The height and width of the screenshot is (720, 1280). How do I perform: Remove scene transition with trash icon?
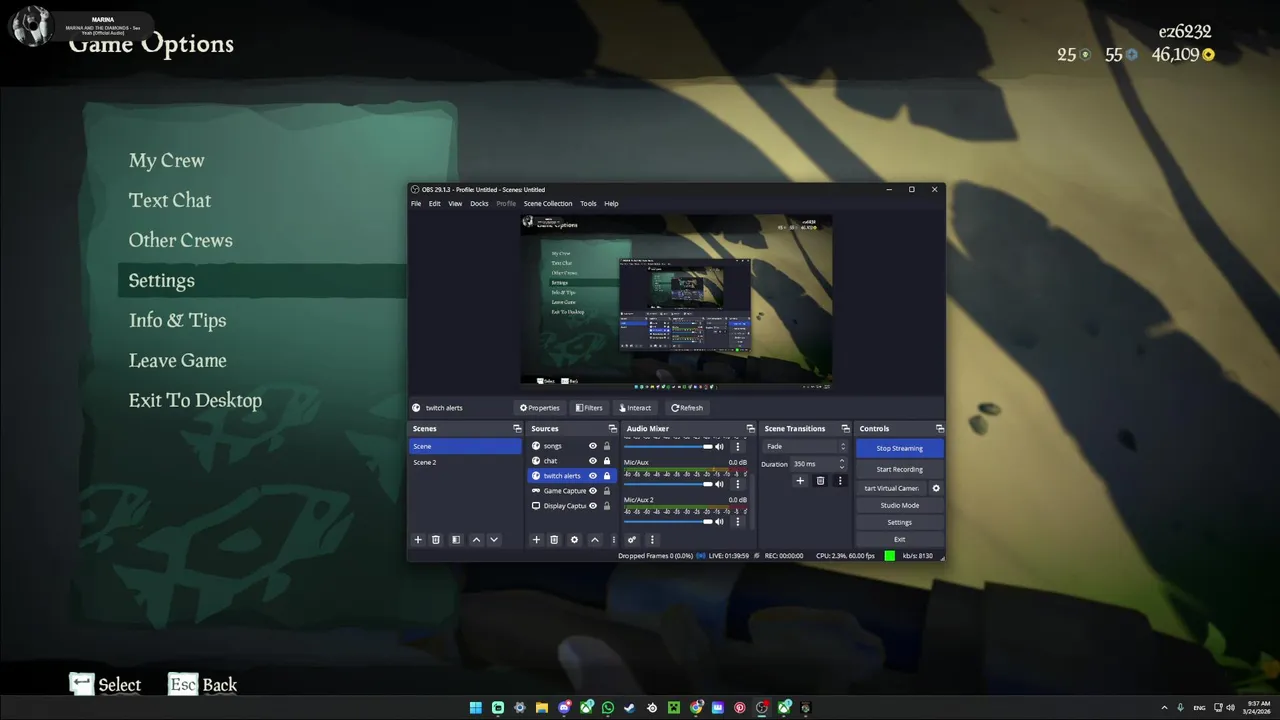click(x=820, y=481)
